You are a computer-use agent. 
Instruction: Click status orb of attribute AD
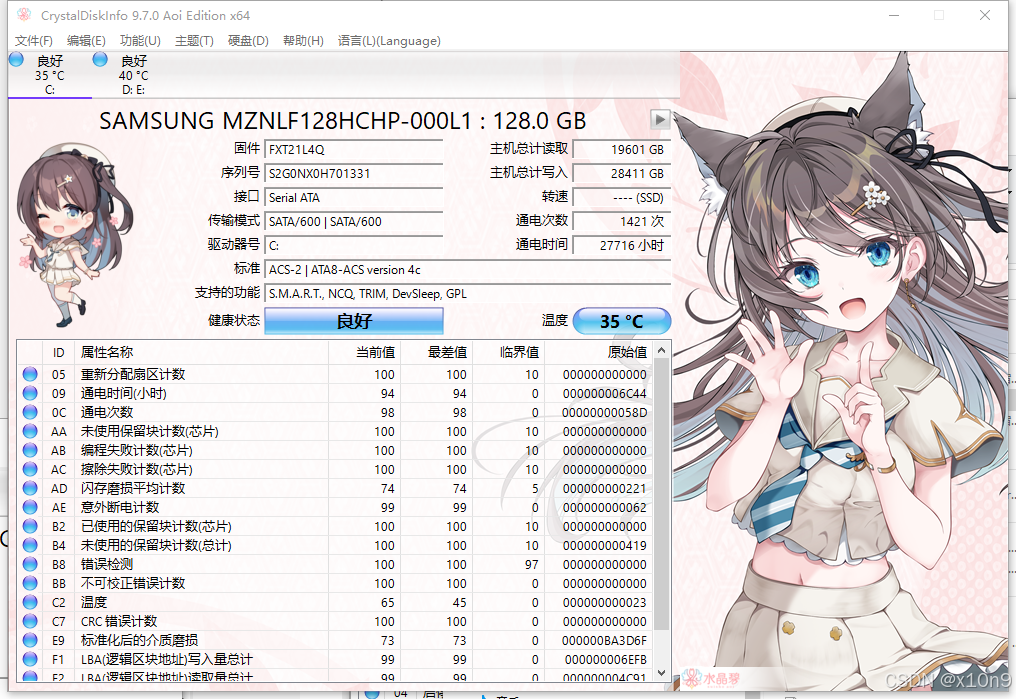(30, 488)
